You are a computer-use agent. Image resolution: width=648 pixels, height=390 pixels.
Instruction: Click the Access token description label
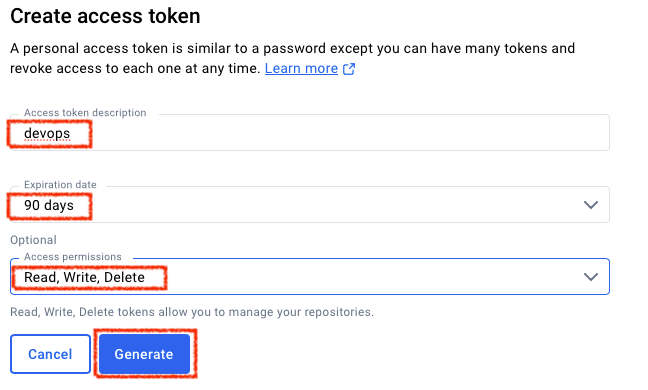85,113
